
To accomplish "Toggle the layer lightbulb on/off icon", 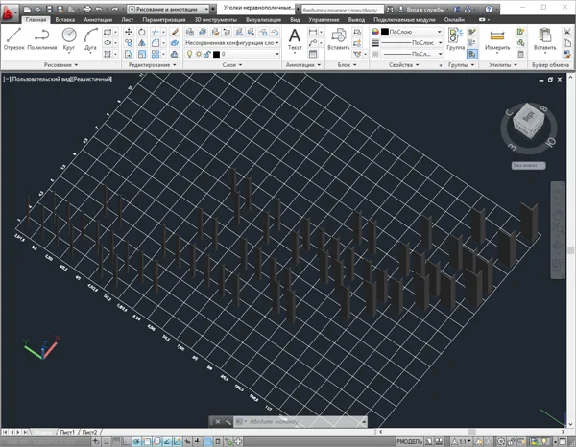I will pos(189,54).
